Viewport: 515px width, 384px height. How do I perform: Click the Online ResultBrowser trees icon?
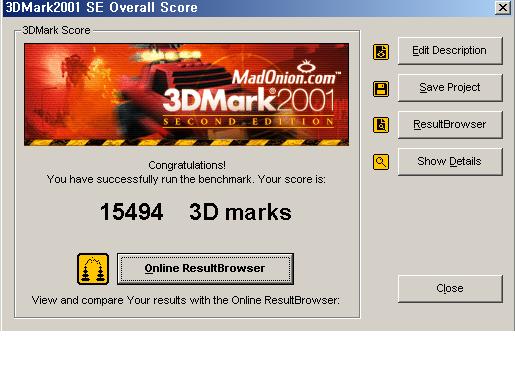(93, 269)
